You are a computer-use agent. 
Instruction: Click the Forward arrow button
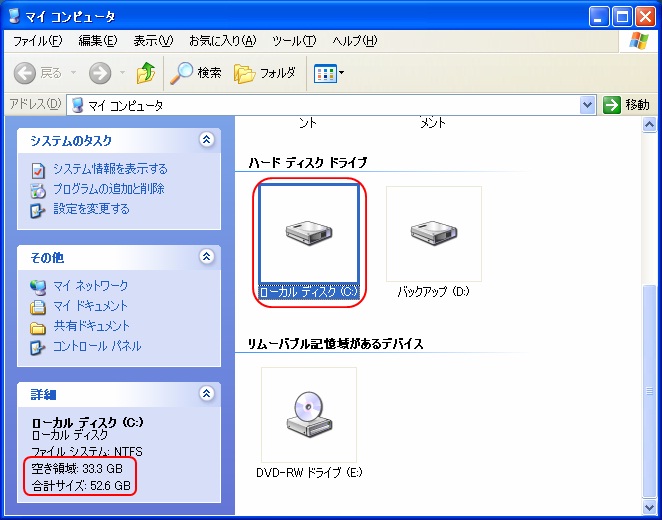coord(100,73)
